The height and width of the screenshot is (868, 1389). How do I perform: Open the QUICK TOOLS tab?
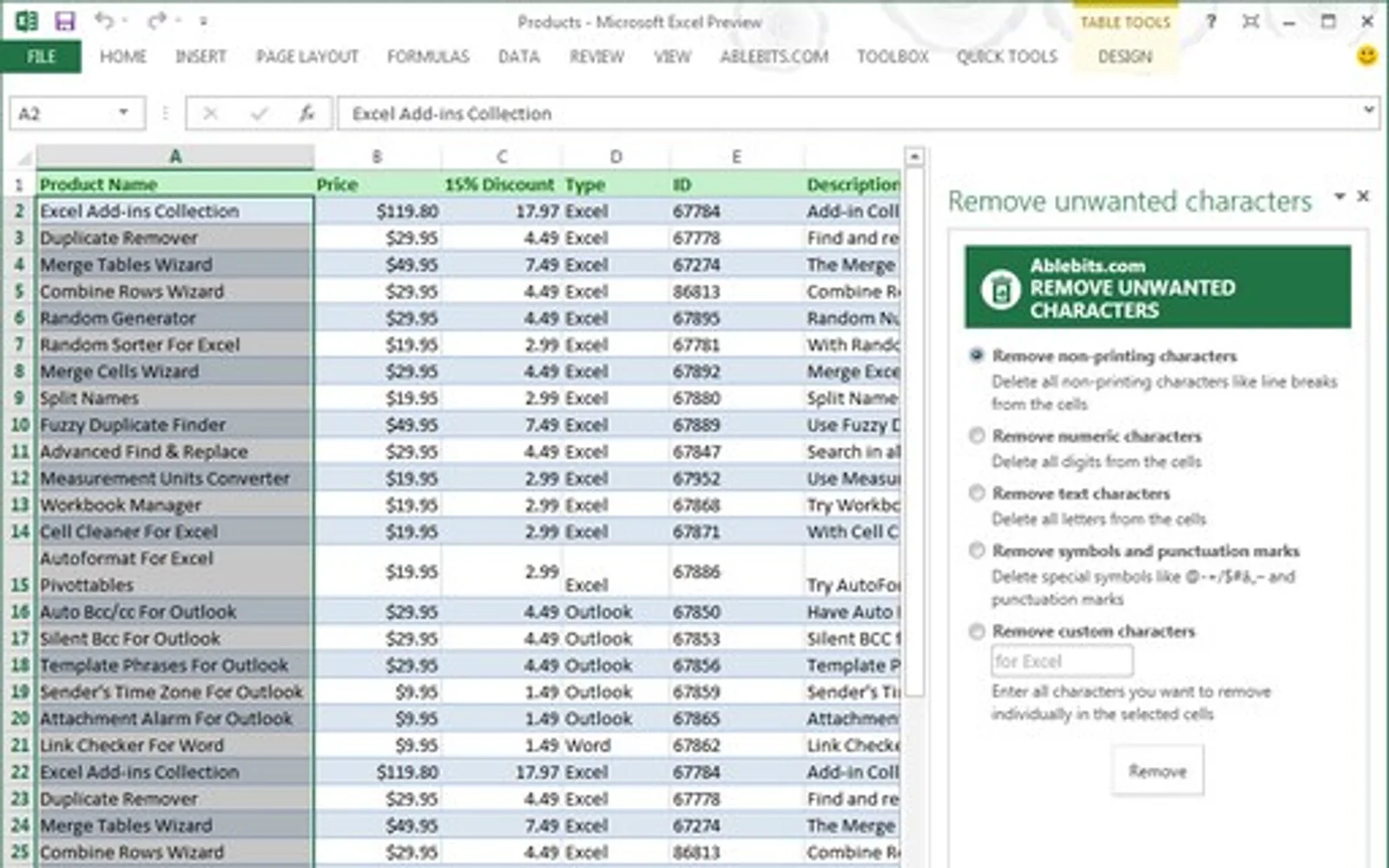[x=1007, y=56]
